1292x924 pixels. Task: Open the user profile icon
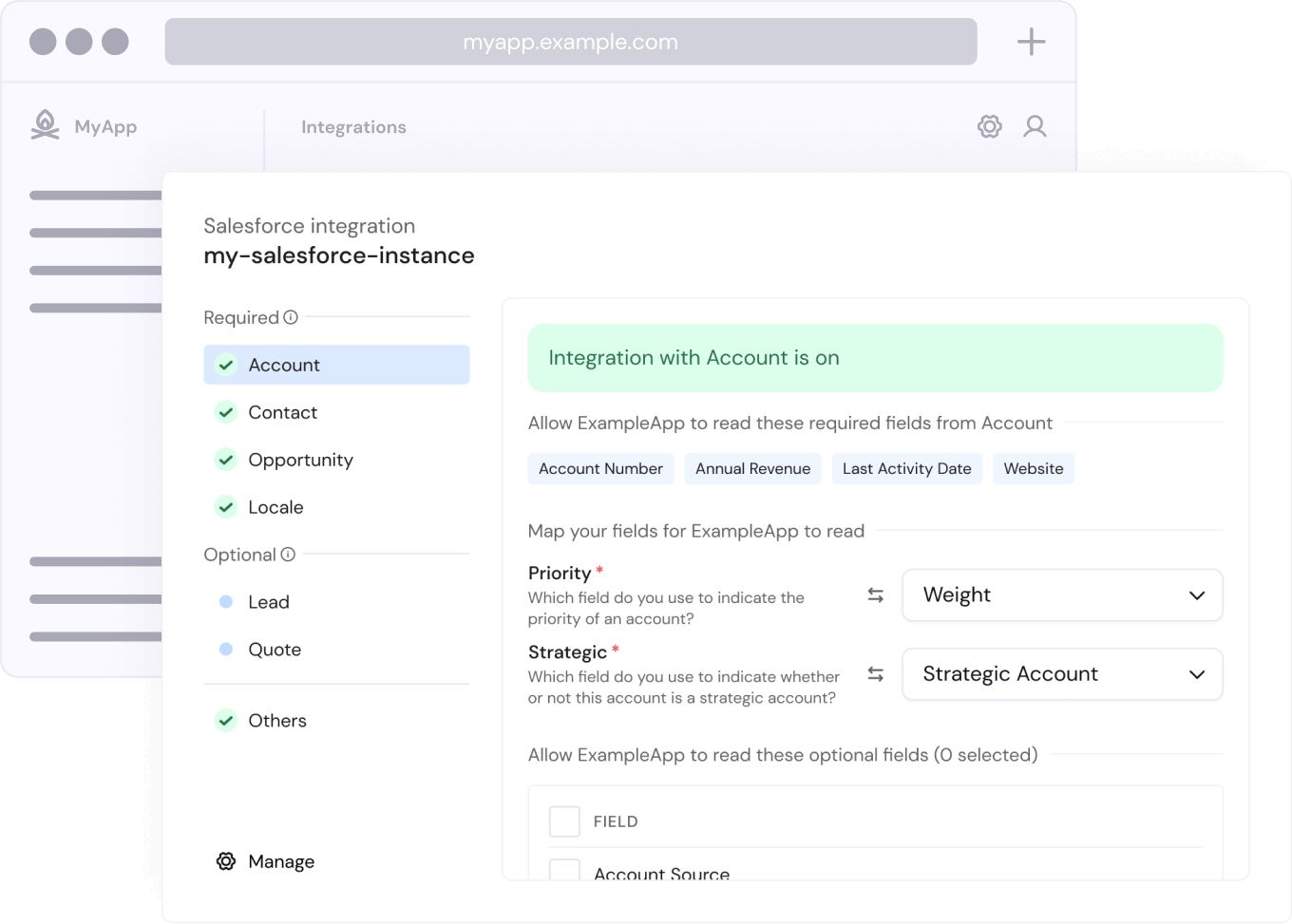pos(1035,126)
